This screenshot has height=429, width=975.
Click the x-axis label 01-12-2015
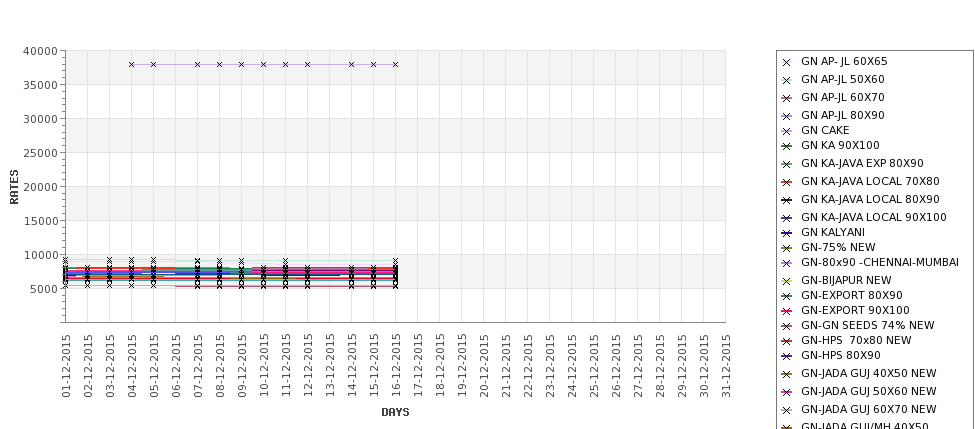point(66,366)
